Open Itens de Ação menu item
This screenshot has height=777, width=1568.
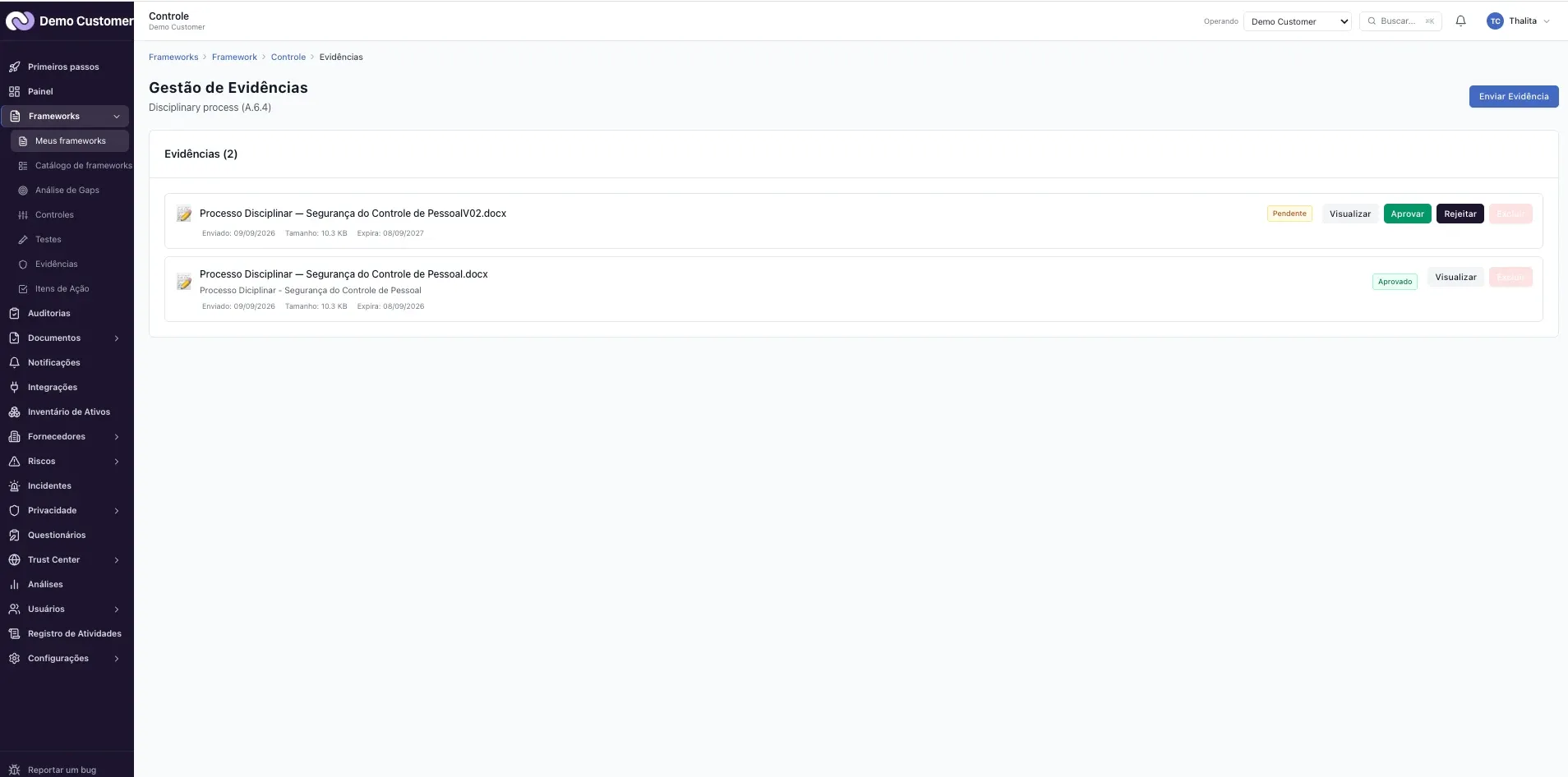pyautogui.click(x=70, y=288)
